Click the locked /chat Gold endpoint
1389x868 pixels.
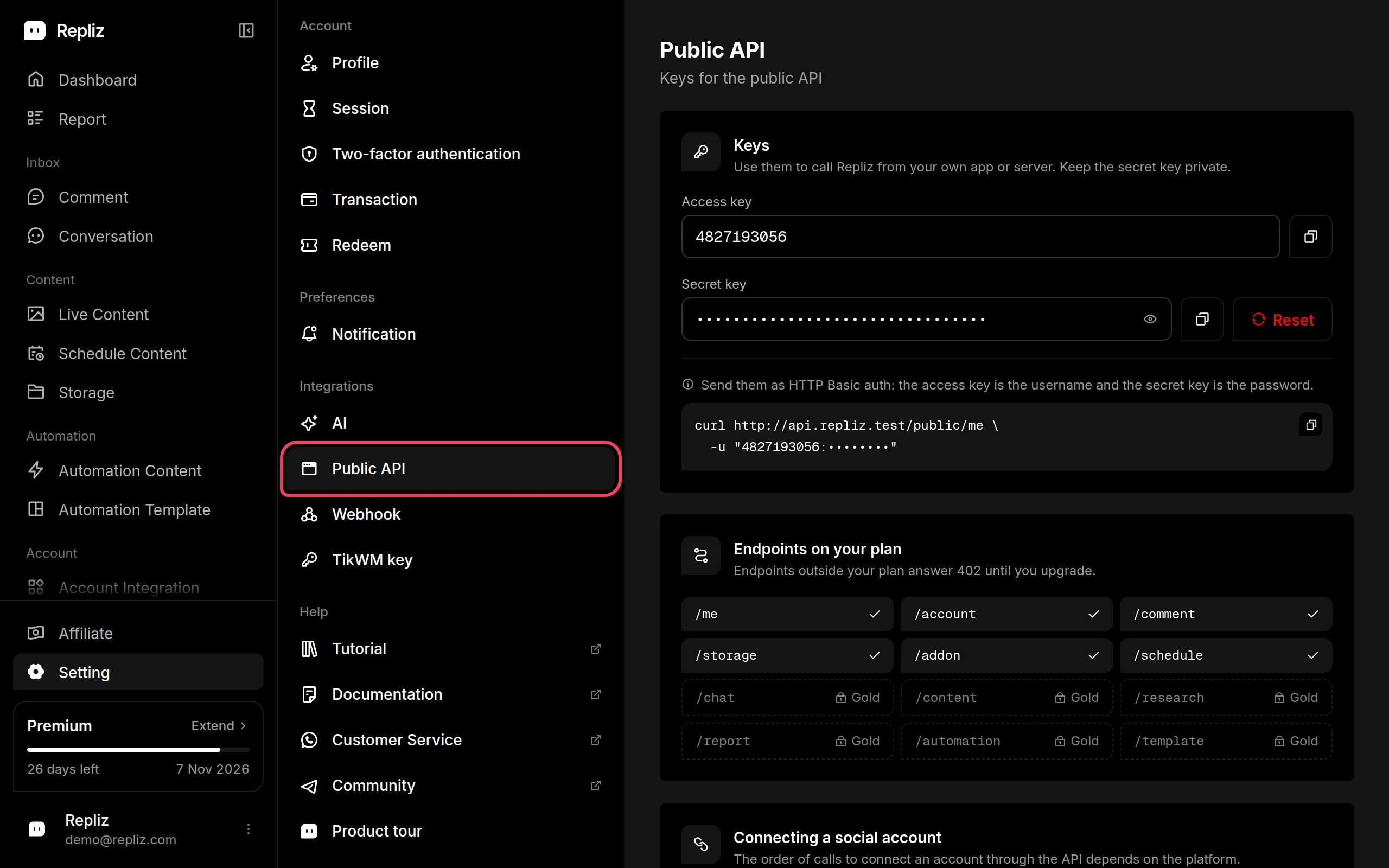tap(787, 698)
